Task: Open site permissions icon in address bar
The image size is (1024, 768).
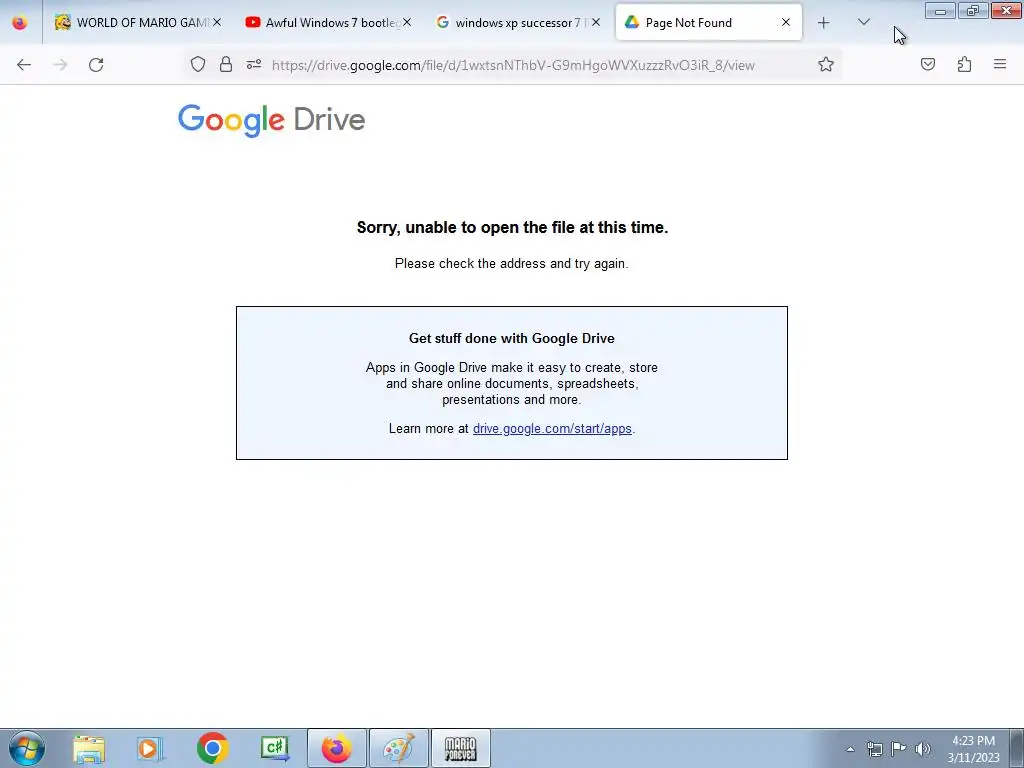Action: pyautogui.click(x=254, y=64)
